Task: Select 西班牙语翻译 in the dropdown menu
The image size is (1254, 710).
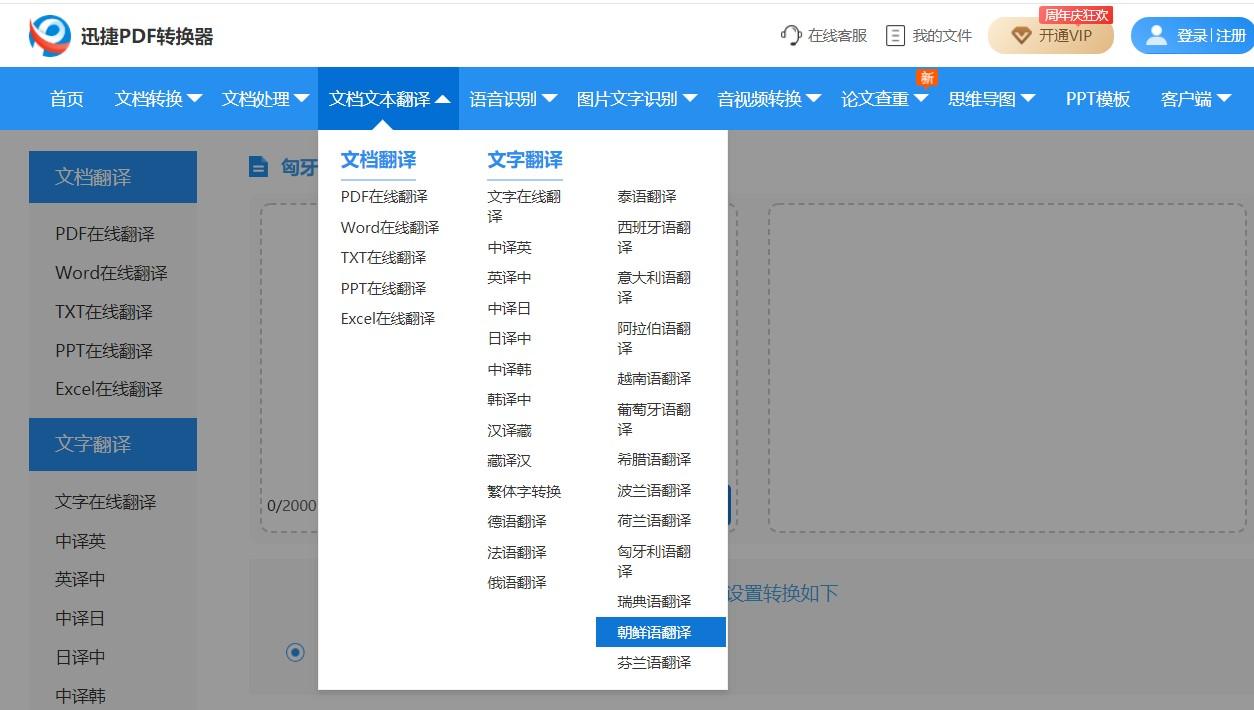Action: (654, 237)
